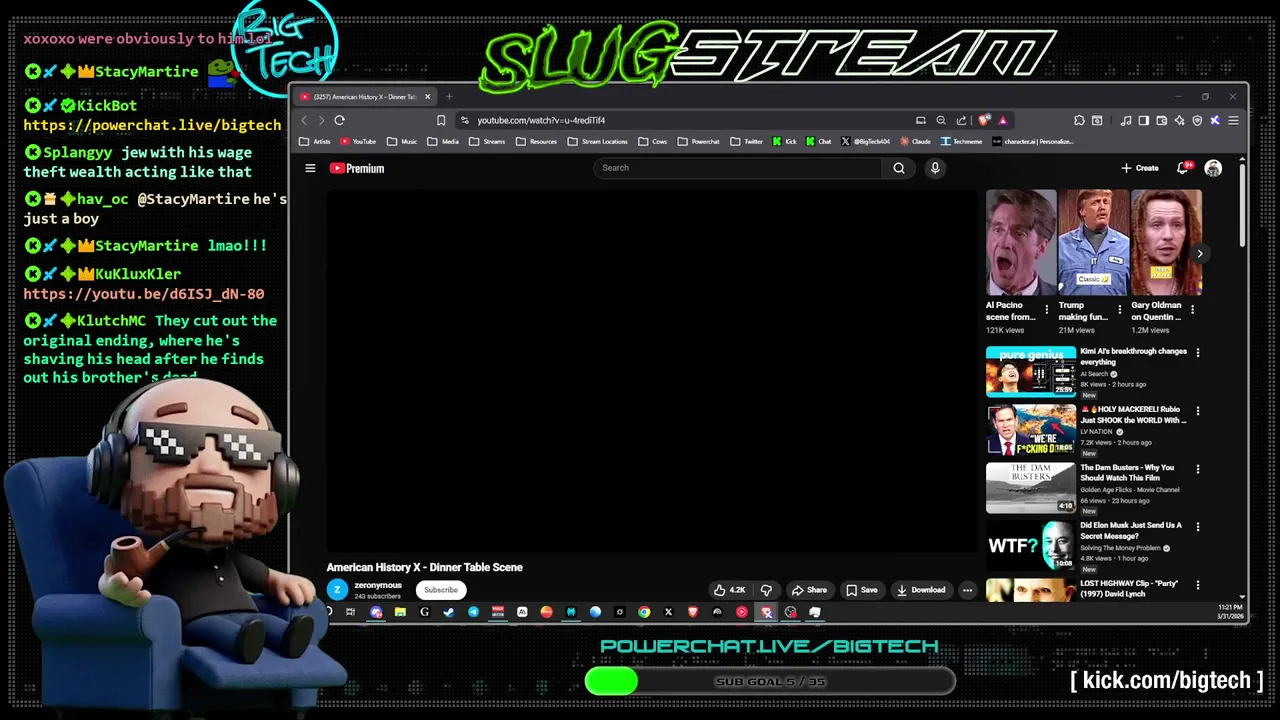Open the Al Pacino scene short thumbnail

1021,243
